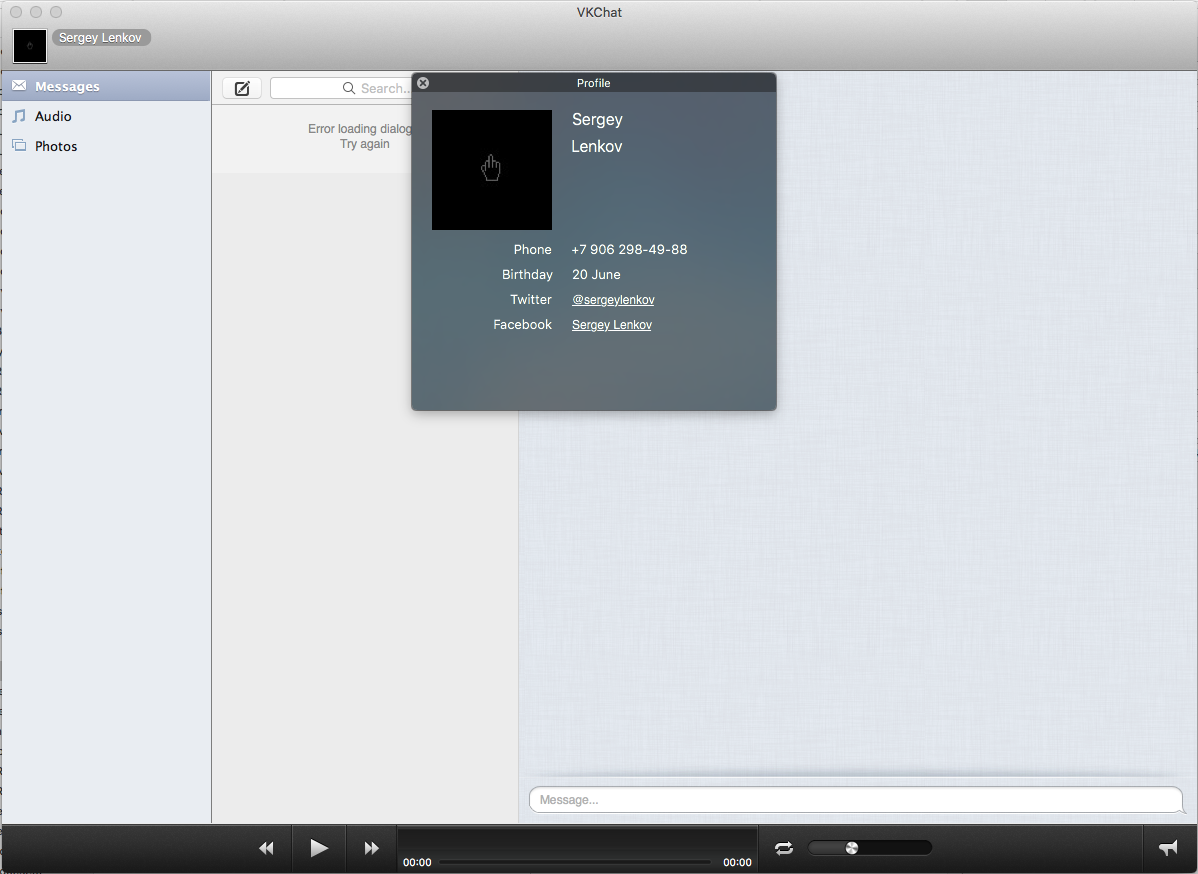The height and width of the screenshot is (874, 1198).
Task: Click the name Sergey in profile popup
Action: [597, 120]
